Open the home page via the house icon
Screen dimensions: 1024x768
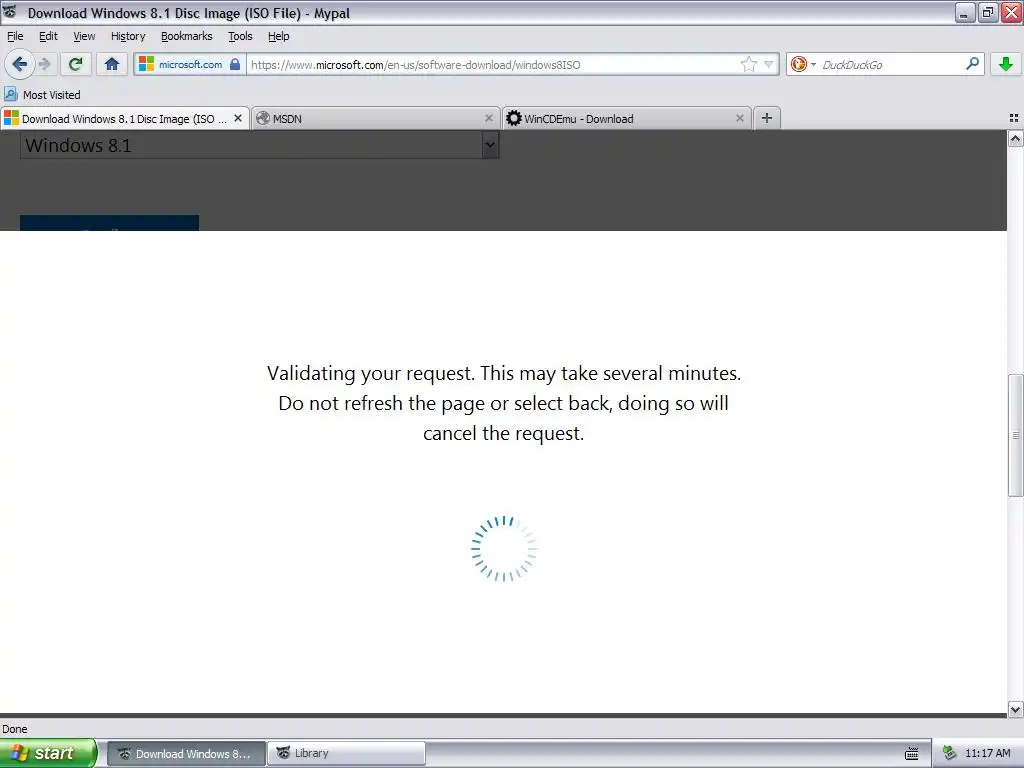tap(112, 64)
